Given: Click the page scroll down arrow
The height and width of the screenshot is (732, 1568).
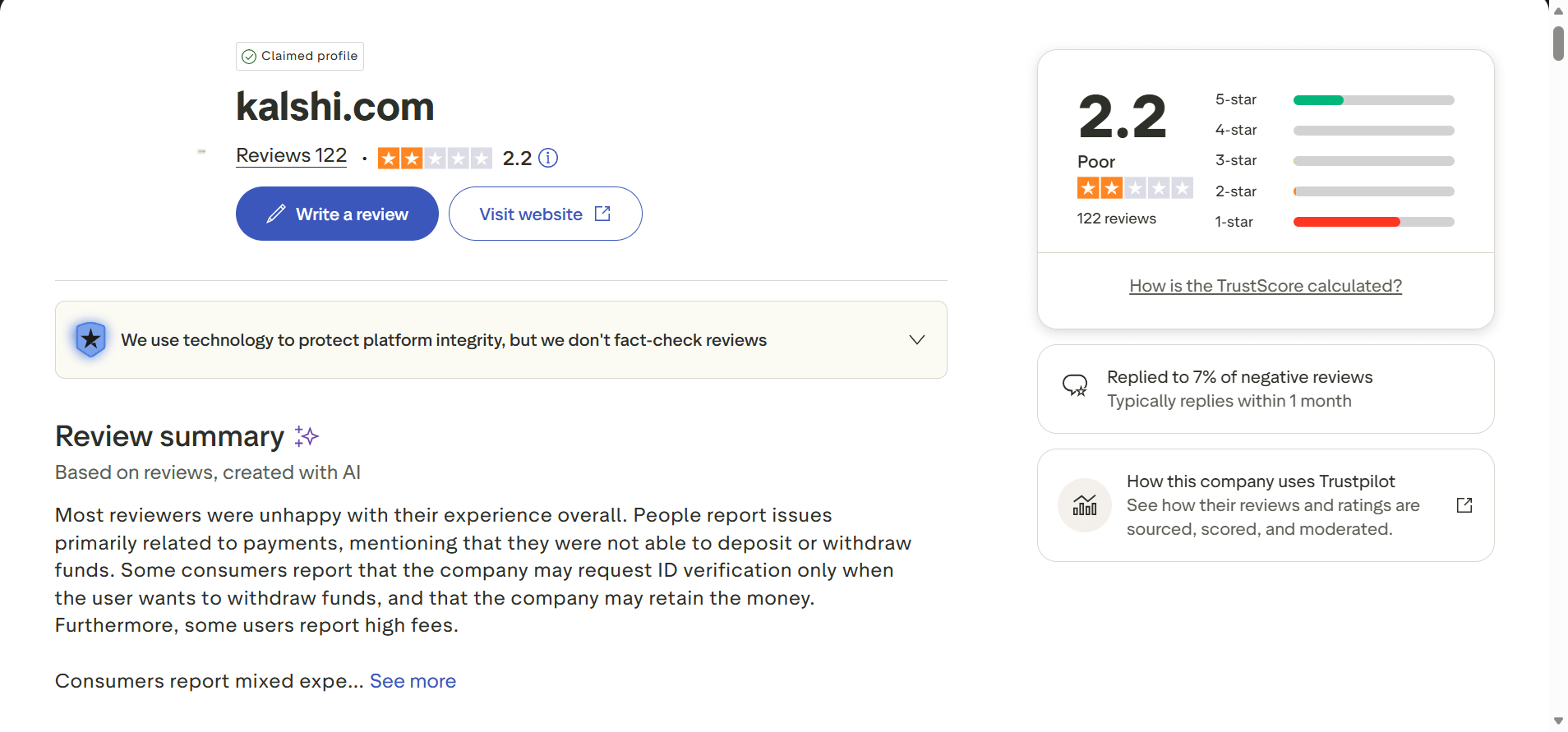Looking at the screenshot, I should click(x=1558, y=721).
